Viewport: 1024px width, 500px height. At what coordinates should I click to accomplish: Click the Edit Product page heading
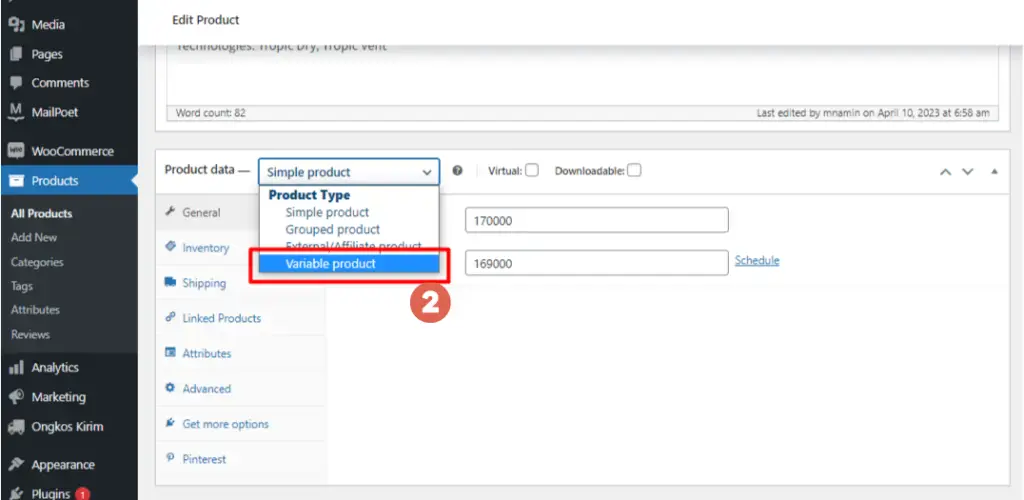coord(206,20)
